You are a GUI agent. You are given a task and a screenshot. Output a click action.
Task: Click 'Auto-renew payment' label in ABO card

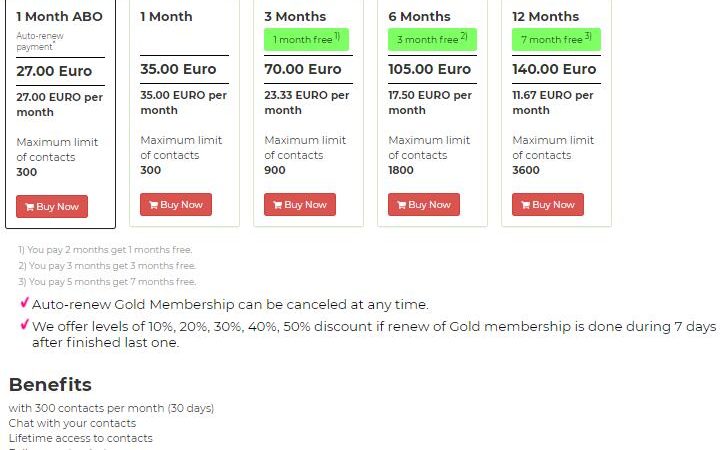(40, 41)
